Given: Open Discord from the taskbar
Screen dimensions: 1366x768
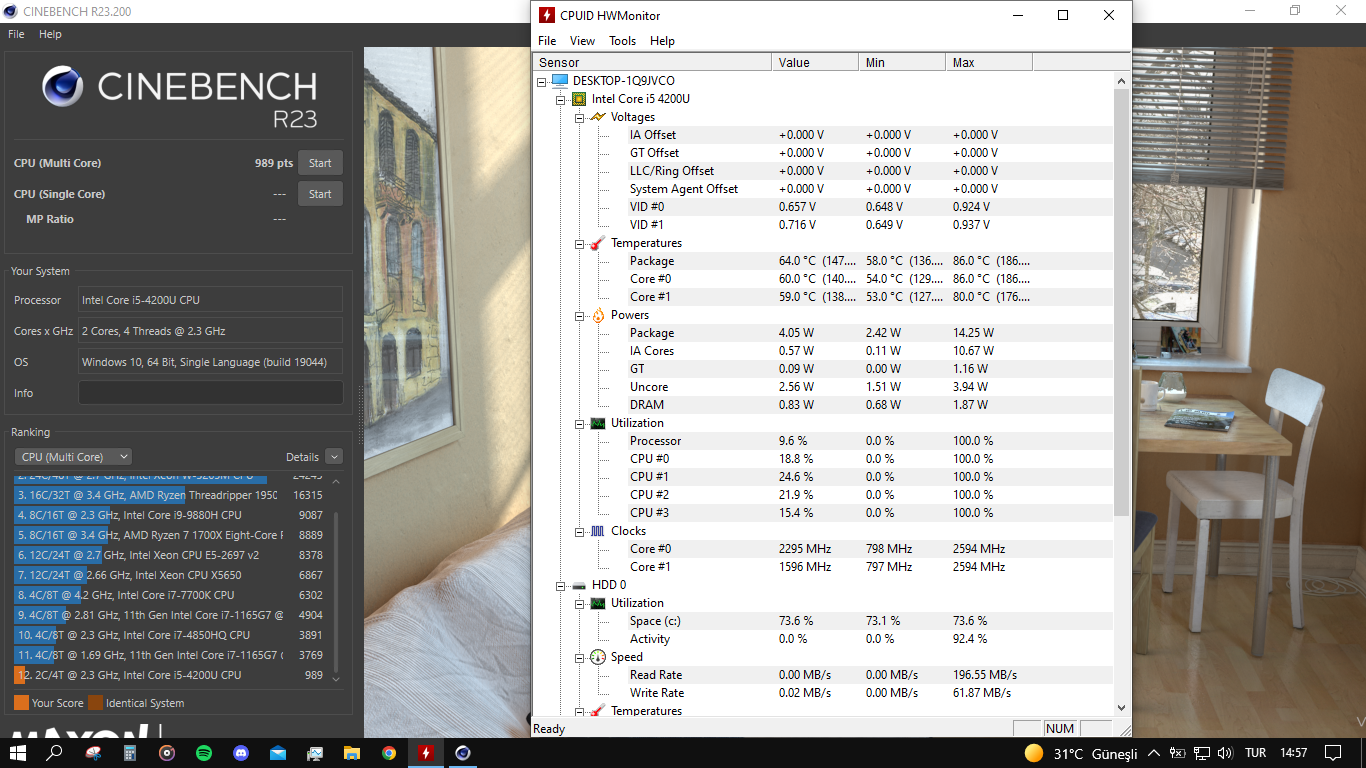Looking at the screenshot, I should [x=241, y=753].
